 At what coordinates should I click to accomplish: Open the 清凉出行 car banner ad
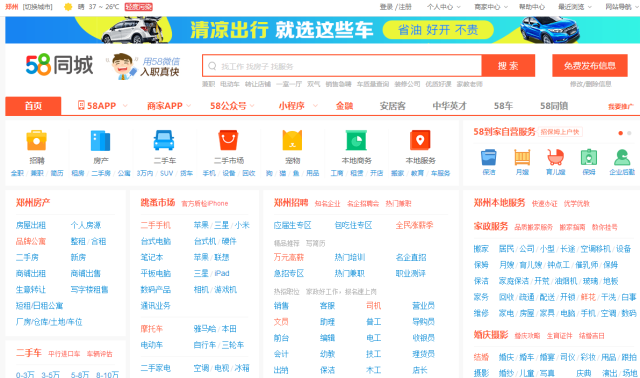pyautogui.click(x=322, y=30)
